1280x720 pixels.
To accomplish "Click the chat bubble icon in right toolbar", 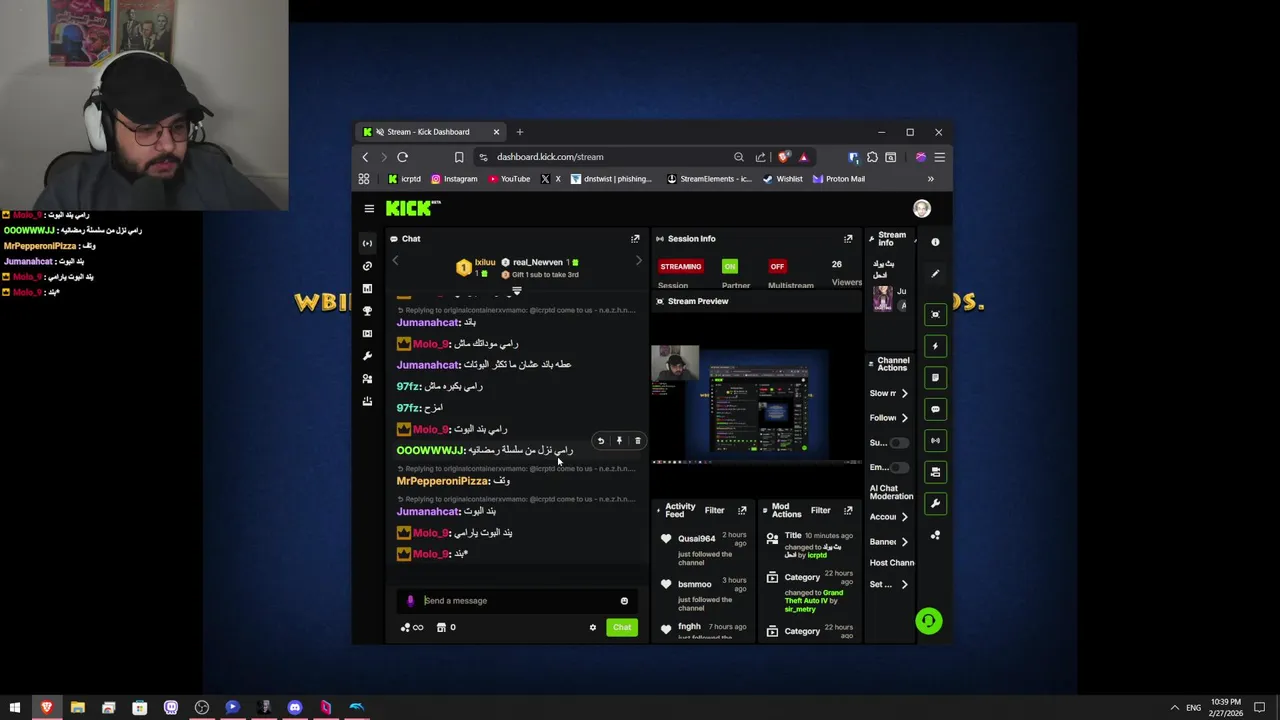I will click(x=935, y=409).
